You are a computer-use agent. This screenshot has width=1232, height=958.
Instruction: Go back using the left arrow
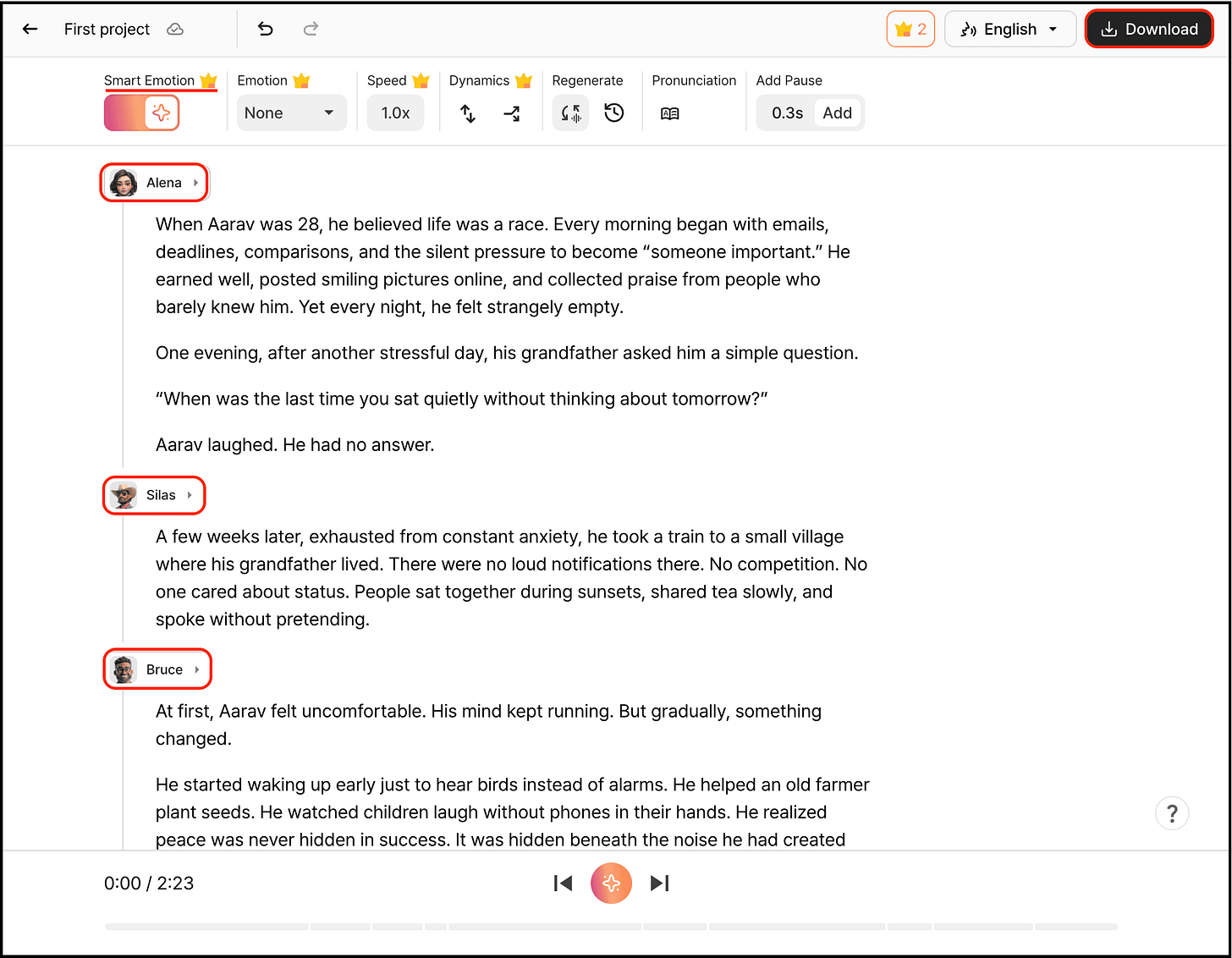click(30, 29)
